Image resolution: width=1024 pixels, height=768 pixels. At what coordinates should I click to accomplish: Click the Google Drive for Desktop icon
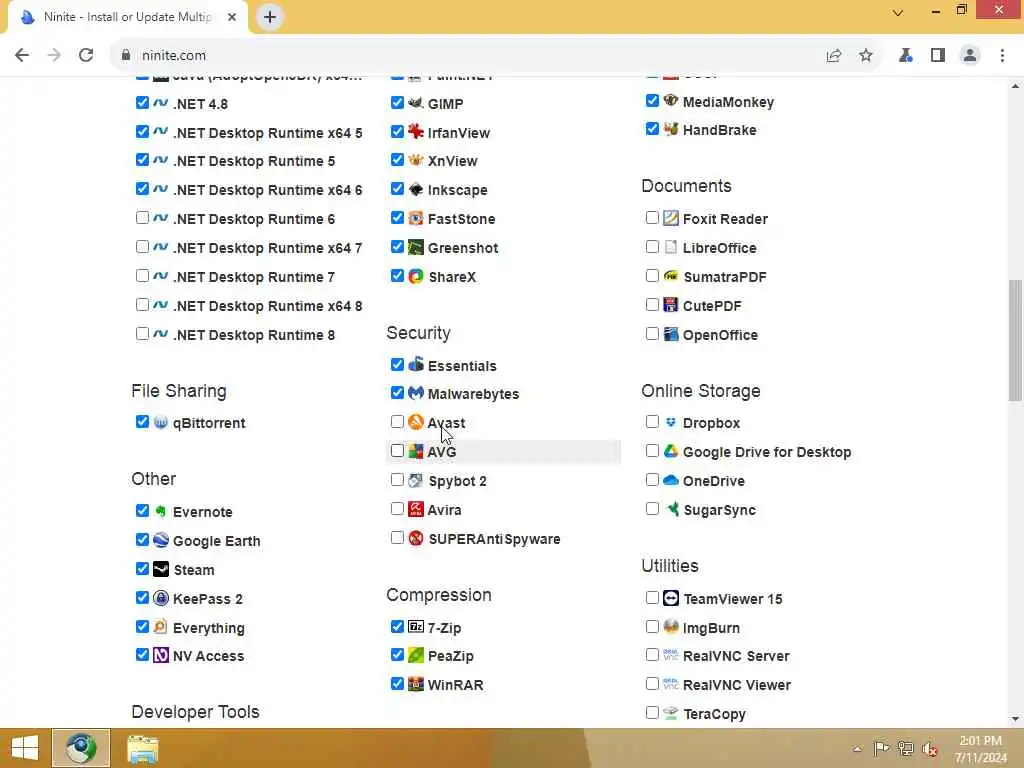[671, 451]
